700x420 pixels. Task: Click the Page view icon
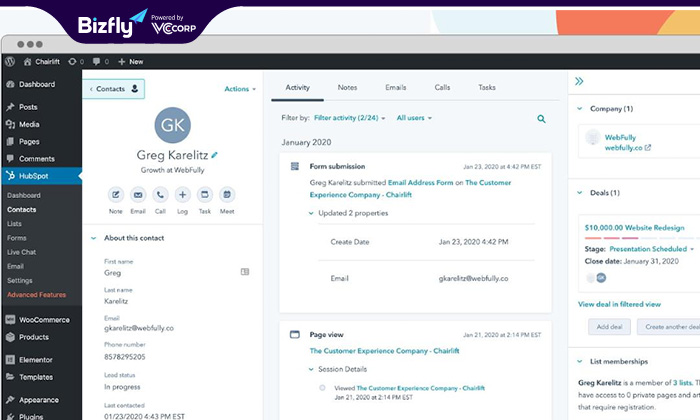tap(295, 334)
